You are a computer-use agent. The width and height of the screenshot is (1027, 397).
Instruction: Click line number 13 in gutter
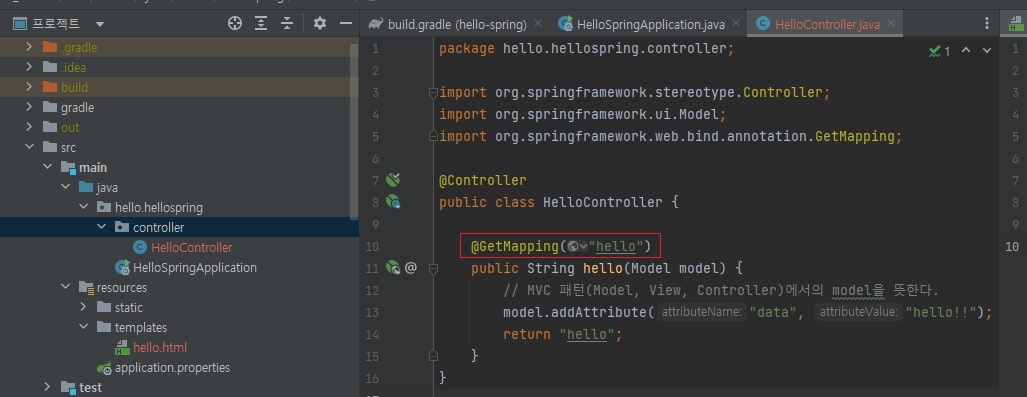[372, 312]
